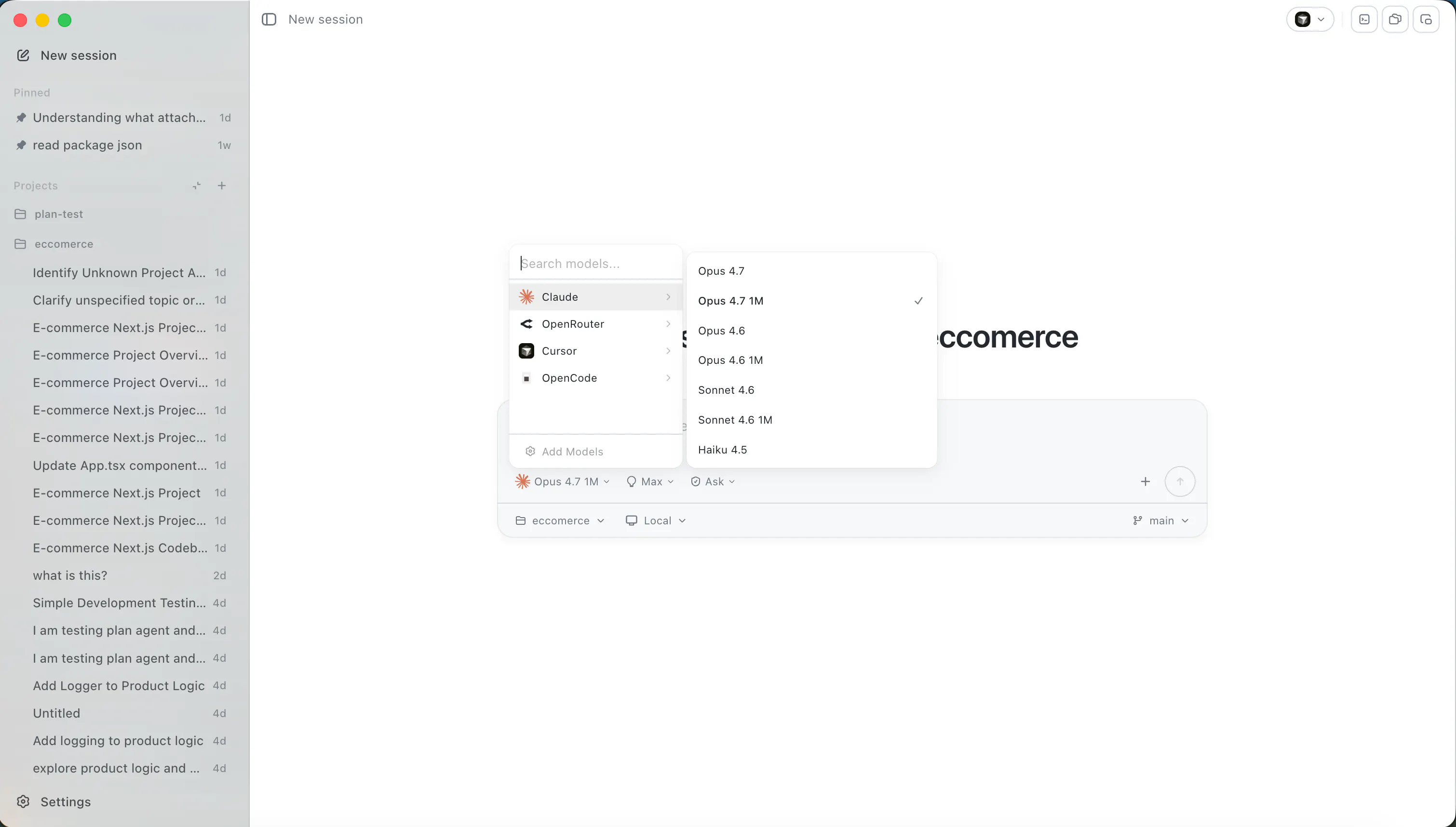The height and width of the screenshot is (827, 1456).
Task: Select the plan-test project
Action: 123,214
